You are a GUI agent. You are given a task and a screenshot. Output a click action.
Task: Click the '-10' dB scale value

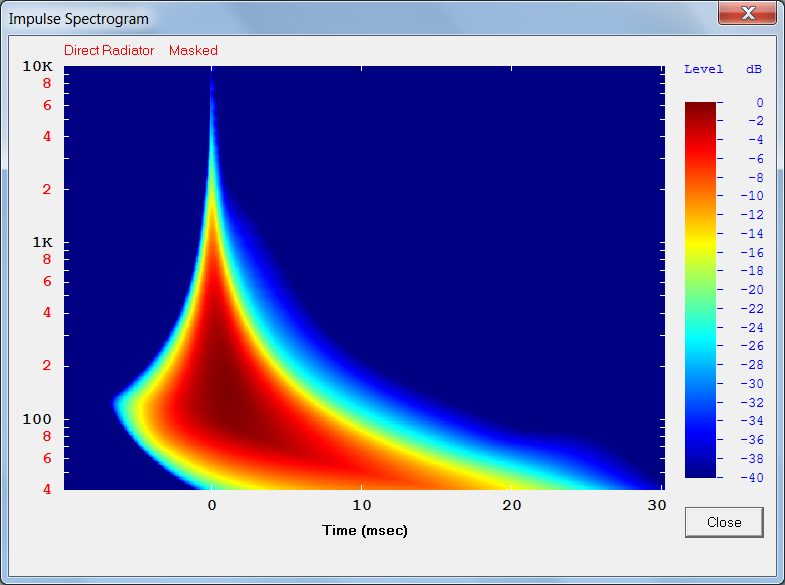[752, 196]
